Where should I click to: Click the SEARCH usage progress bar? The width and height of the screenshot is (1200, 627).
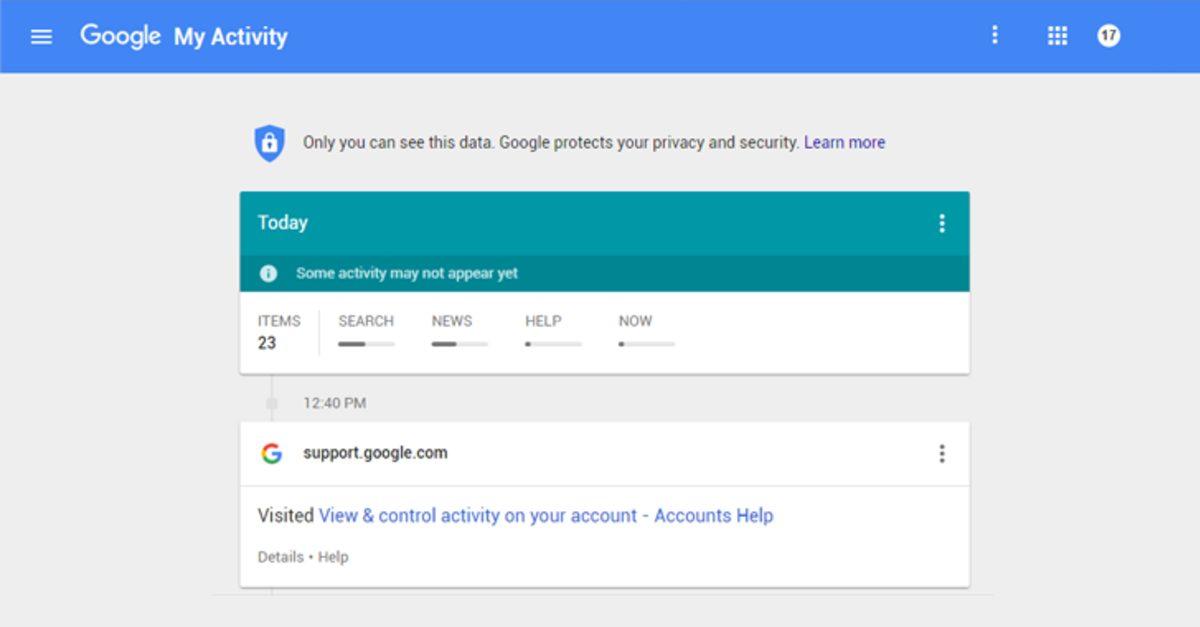pos(366,344)
